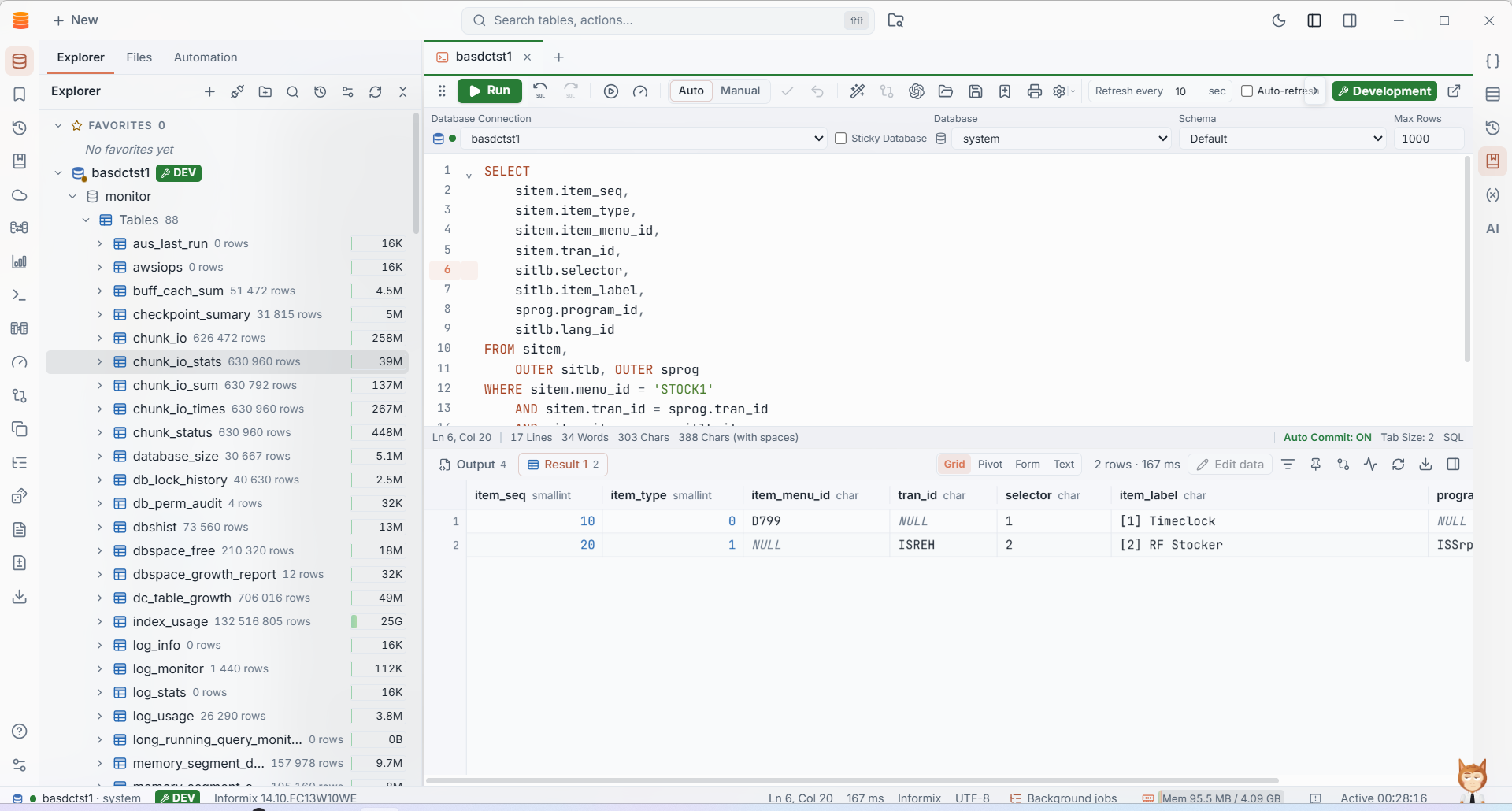1512x811 pixels.
Task: Open query history from the left sidebar clock icon
Action: coord(20,128)
